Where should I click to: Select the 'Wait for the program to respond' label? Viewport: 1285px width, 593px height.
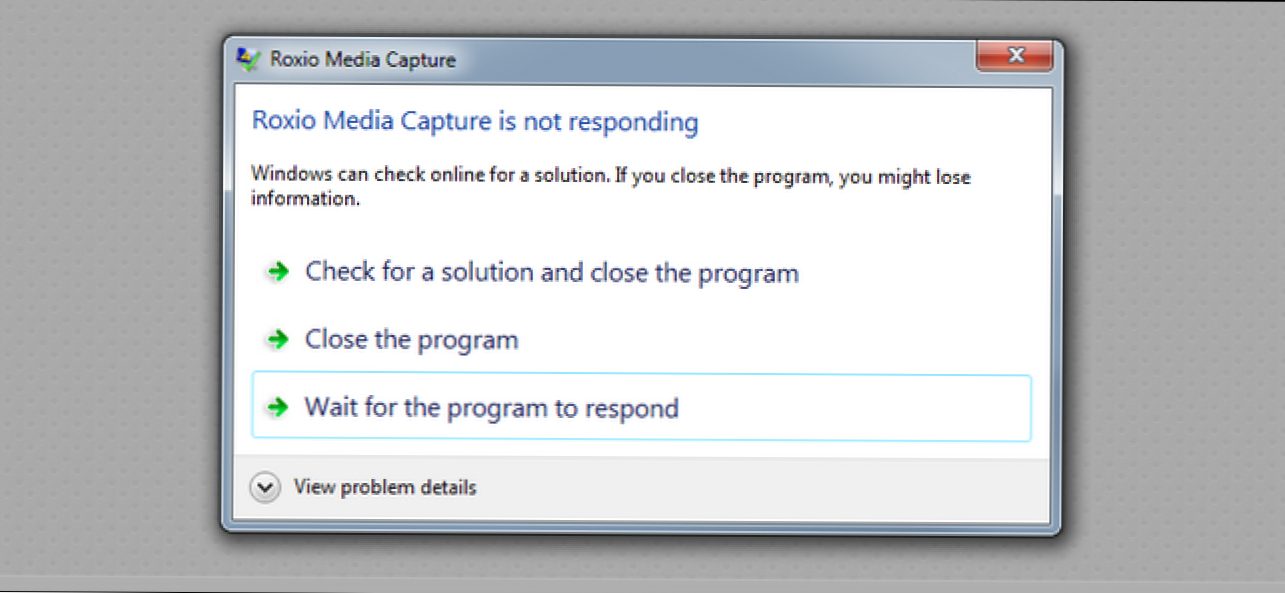(491, 407)
